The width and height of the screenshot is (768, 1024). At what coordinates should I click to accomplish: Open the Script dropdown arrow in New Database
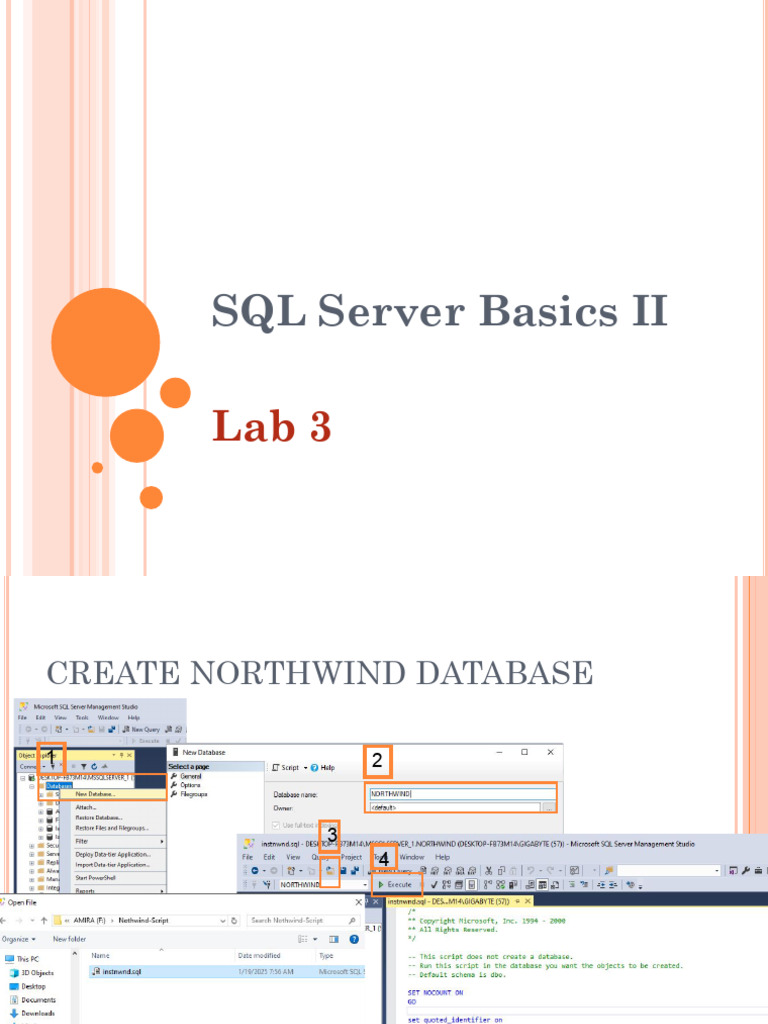[x=305, y=767]
